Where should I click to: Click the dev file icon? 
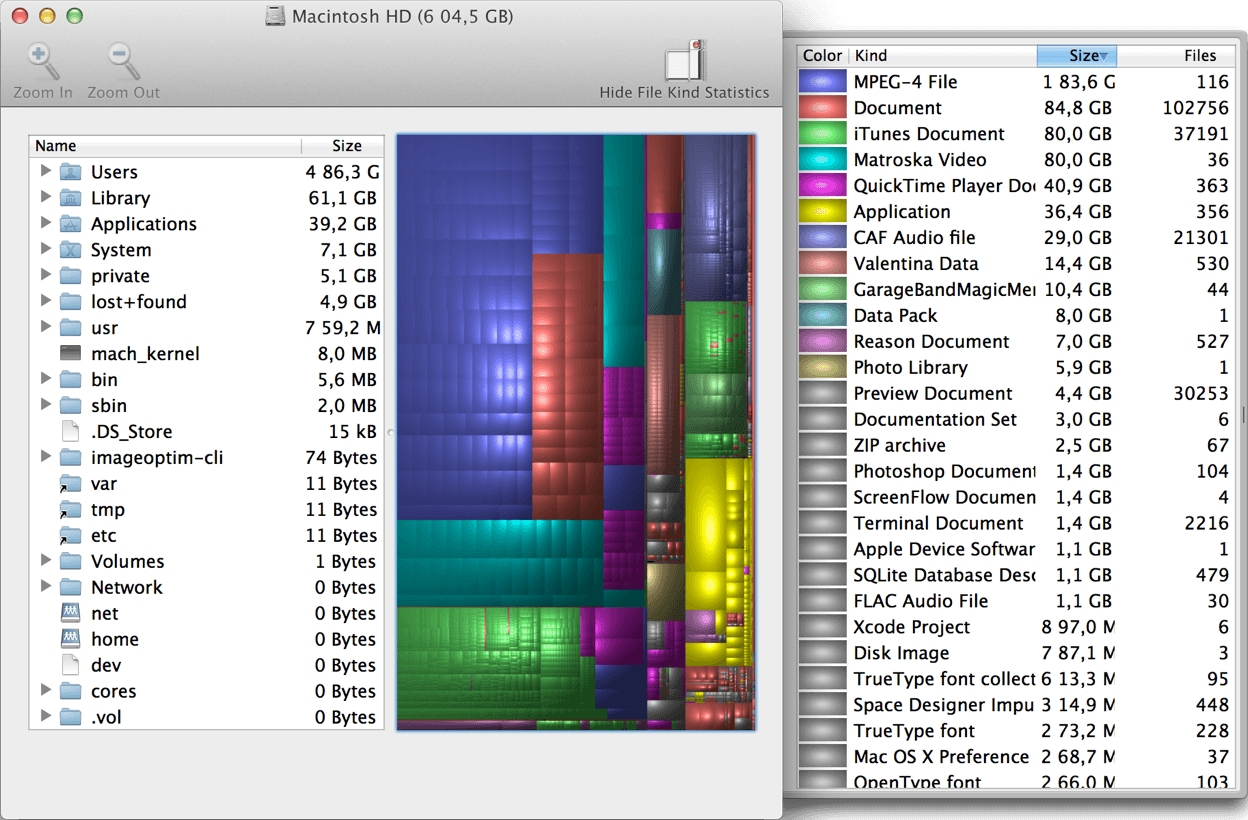(70, 666)
